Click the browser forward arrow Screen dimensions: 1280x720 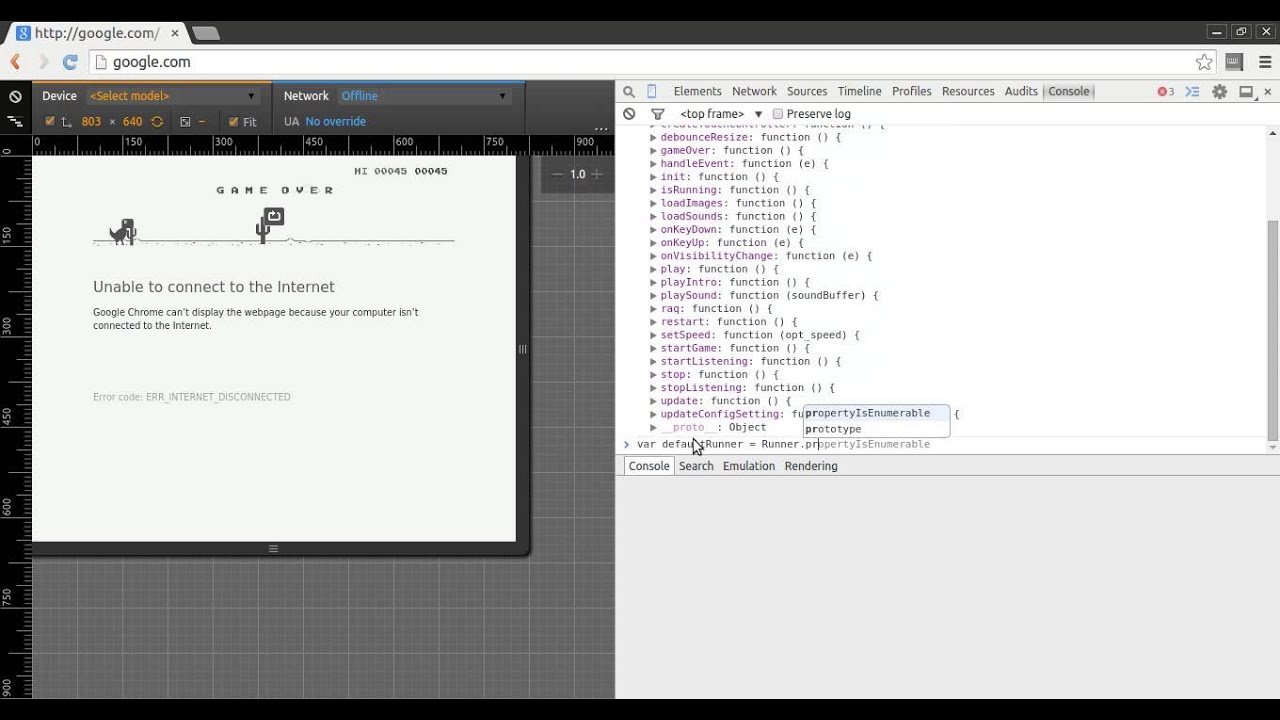tap(43, 62)
